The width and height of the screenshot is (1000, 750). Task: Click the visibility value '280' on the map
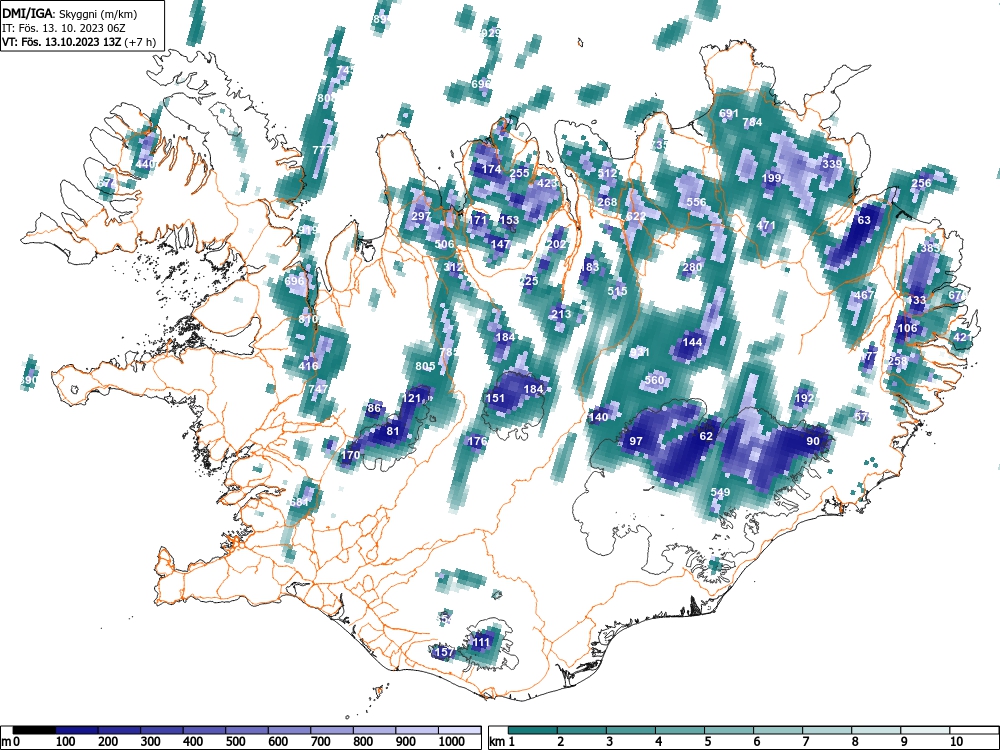click(x=693, y=267)
